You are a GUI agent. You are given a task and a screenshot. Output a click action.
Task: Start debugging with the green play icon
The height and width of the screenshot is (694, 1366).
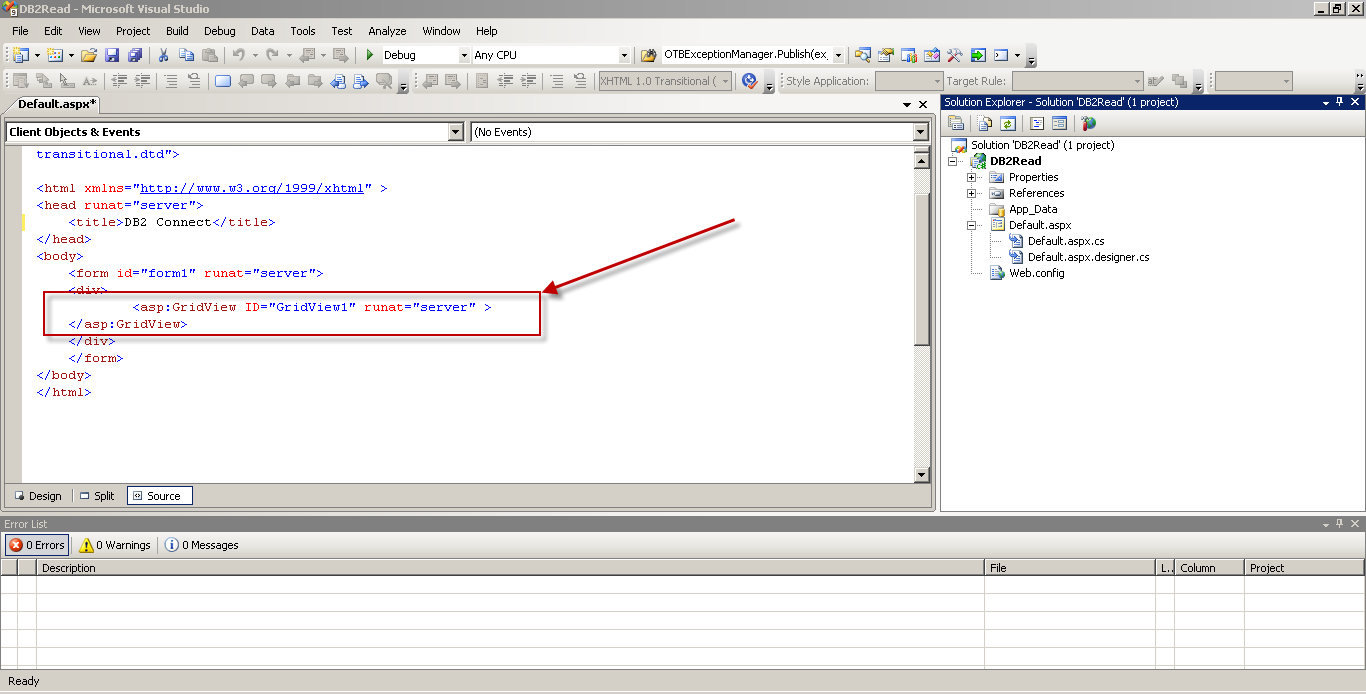[x=369, y=55]
